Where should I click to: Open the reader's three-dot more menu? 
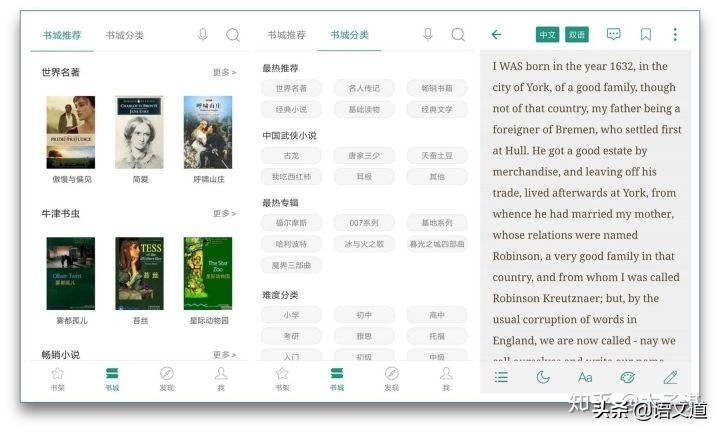pyautogui.click(x=675, y=34)
